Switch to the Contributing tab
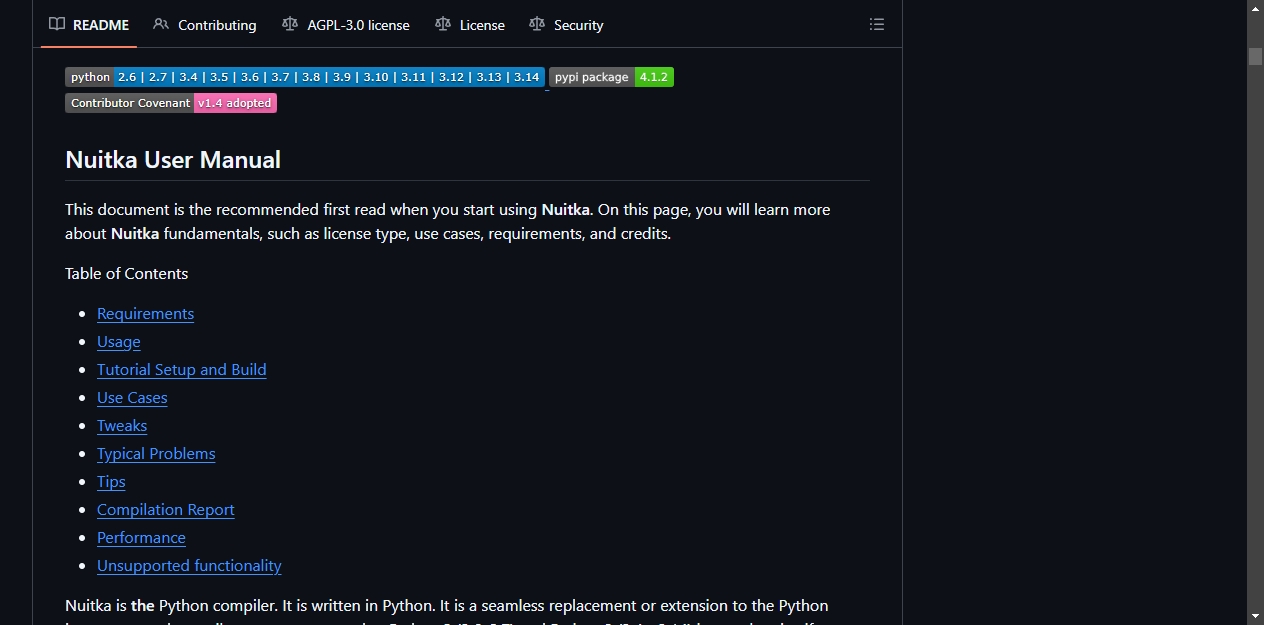This screenshot has height=625, width=1264. point(205,25)
